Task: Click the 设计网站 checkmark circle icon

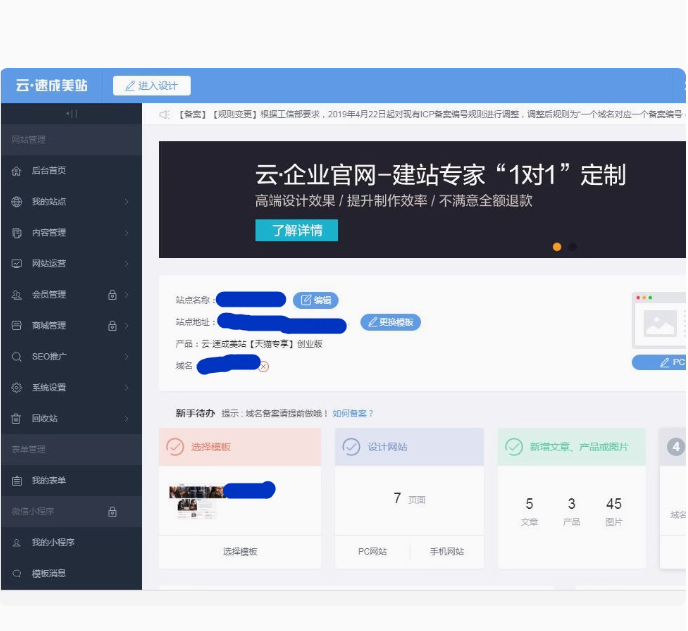Action: (351, 447)
